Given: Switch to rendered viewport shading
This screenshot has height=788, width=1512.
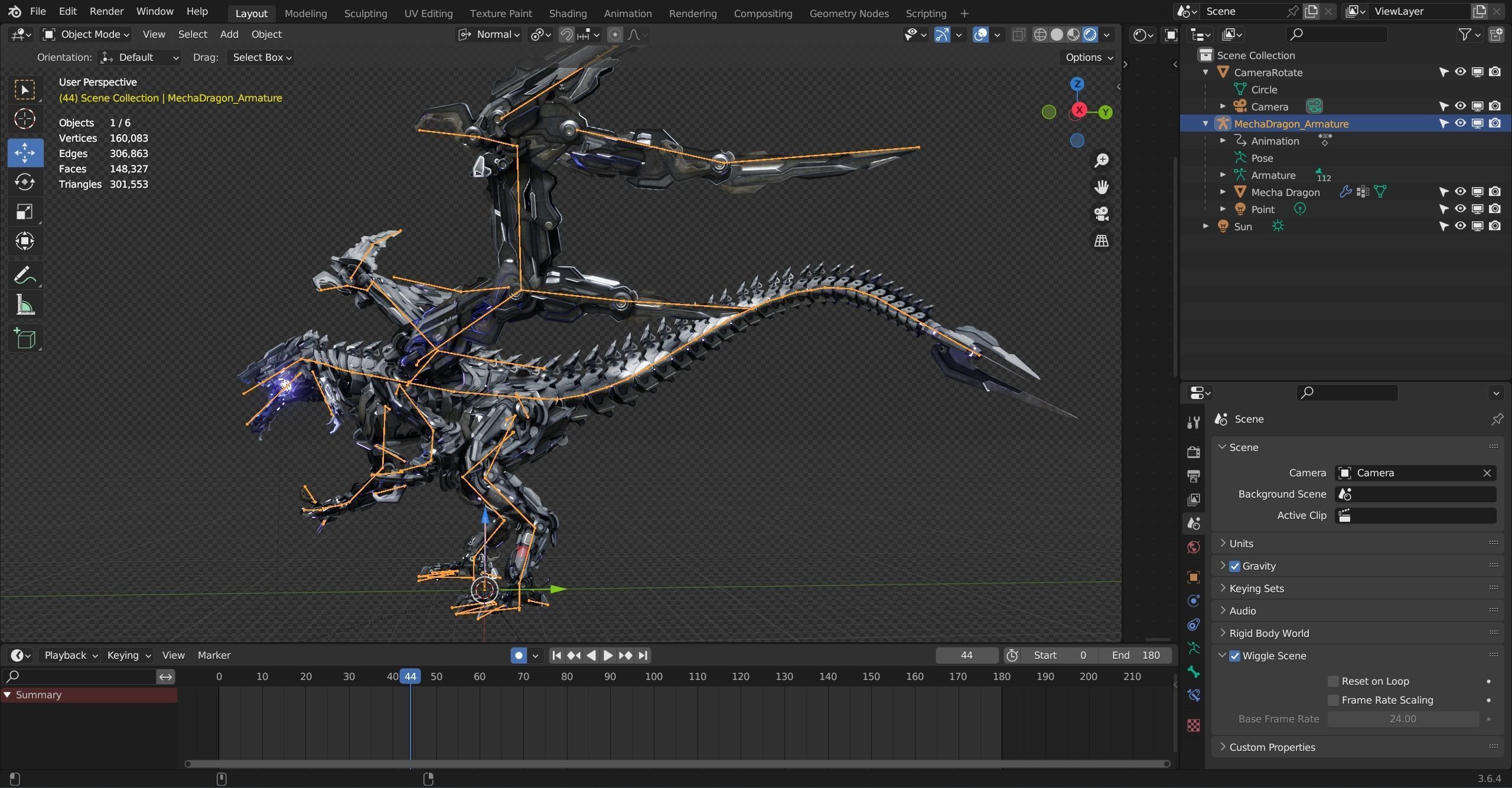Looking at the screenshot, I should click(1090, 35).
